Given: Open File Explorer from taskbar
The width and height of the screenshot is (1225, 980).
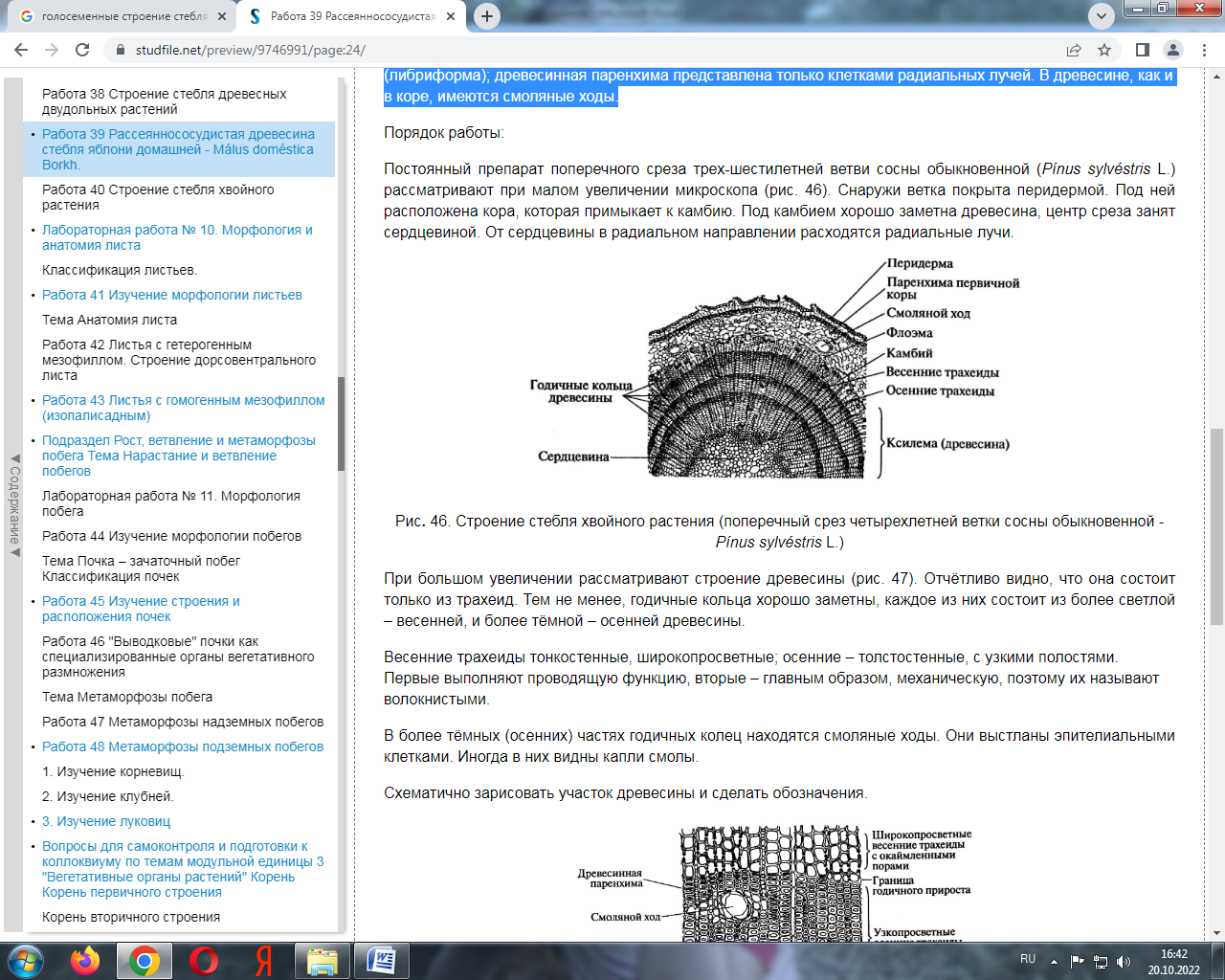Looking at the screenshot, I should 323,961.
